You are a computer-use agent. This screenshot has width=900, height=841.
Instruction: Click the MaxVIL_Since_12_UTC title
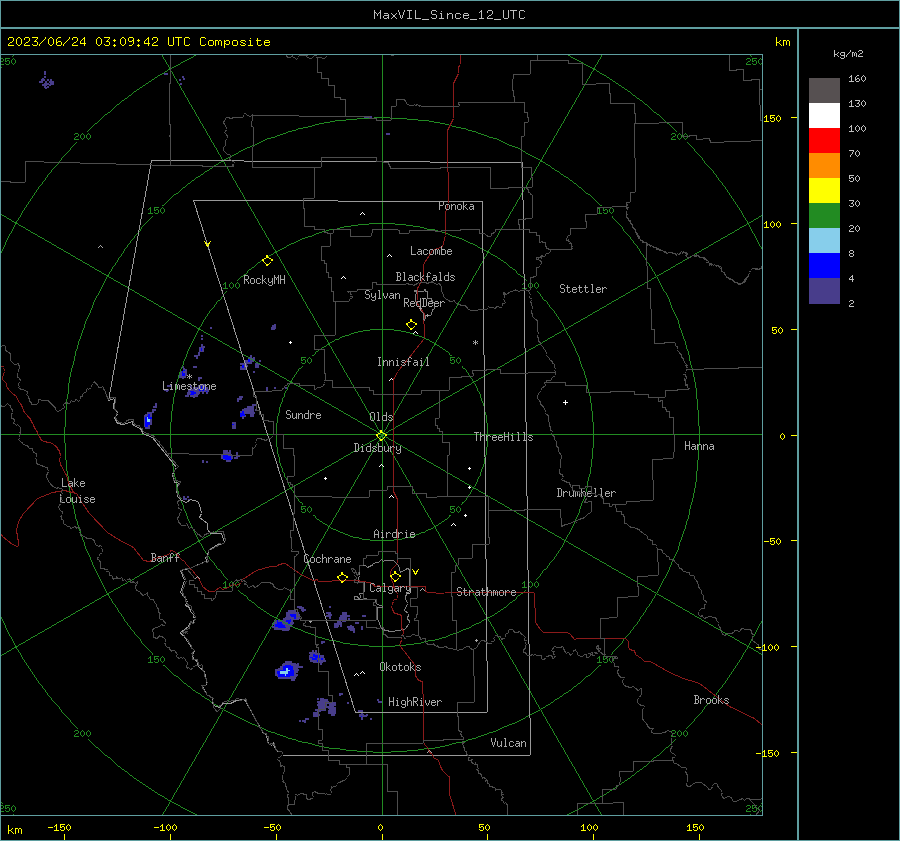point(449,15)
